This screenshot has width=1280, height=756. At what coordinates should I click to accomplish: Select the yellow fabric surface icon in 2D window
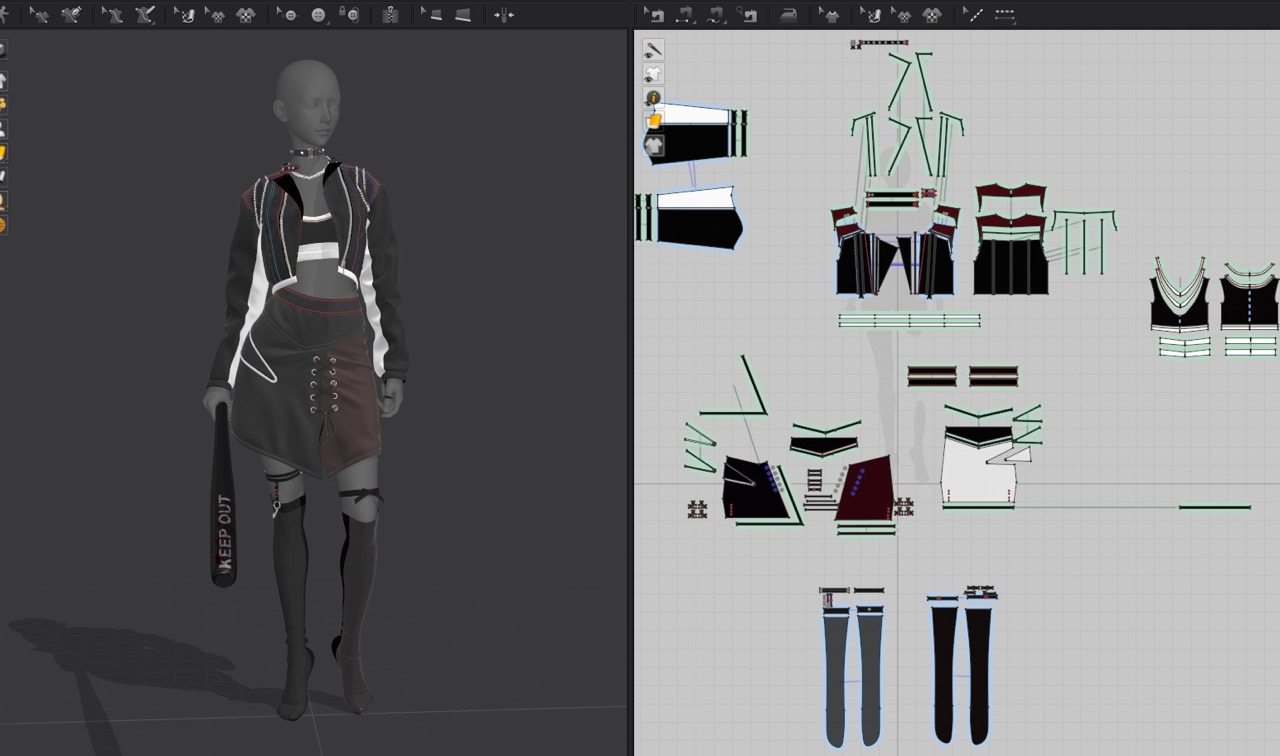coord(653,121)
